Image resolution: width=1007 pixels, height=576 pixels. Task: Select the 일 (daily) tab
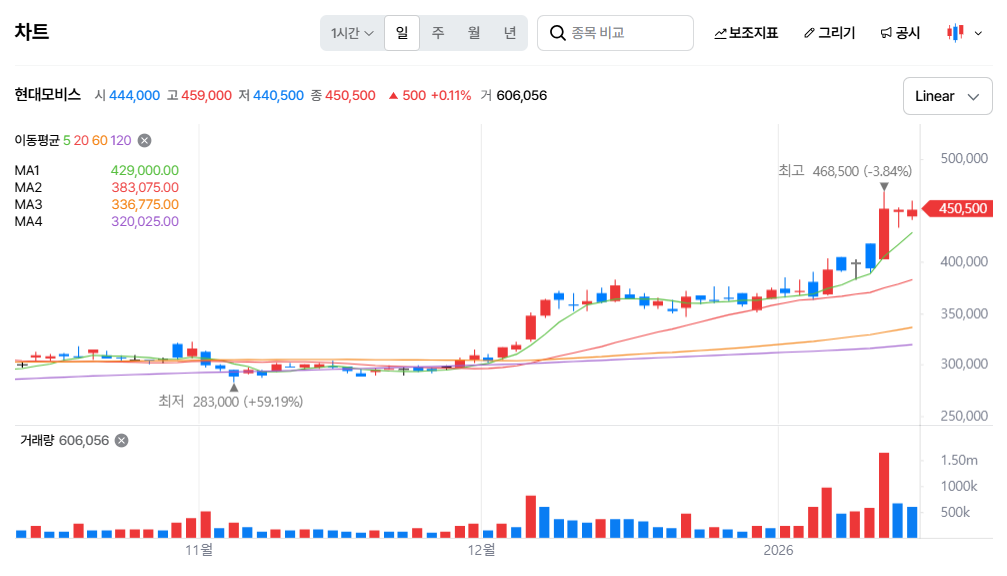pyautogui.click(x=402, y=33)
